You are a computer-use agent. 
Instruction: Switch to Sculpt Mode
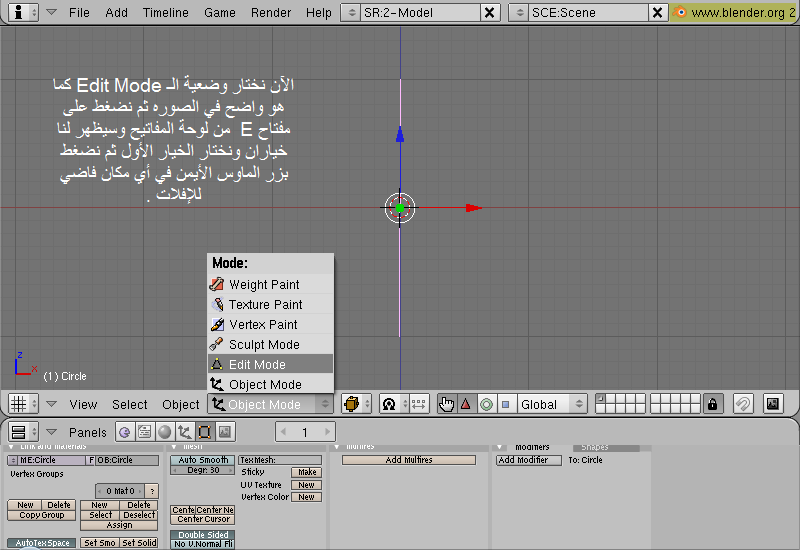[271, 344]
